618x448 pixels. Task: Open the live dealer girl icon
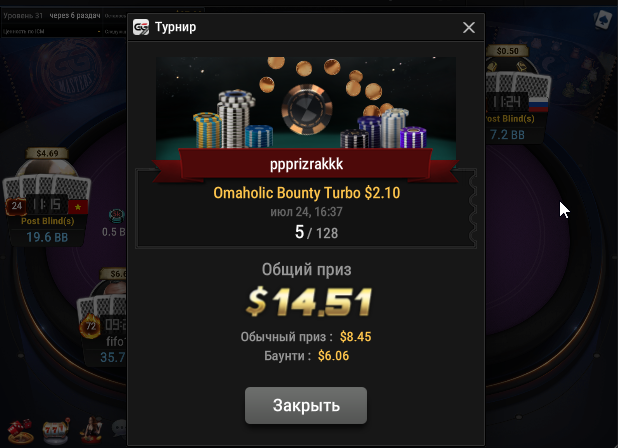(x=91, y=430)
